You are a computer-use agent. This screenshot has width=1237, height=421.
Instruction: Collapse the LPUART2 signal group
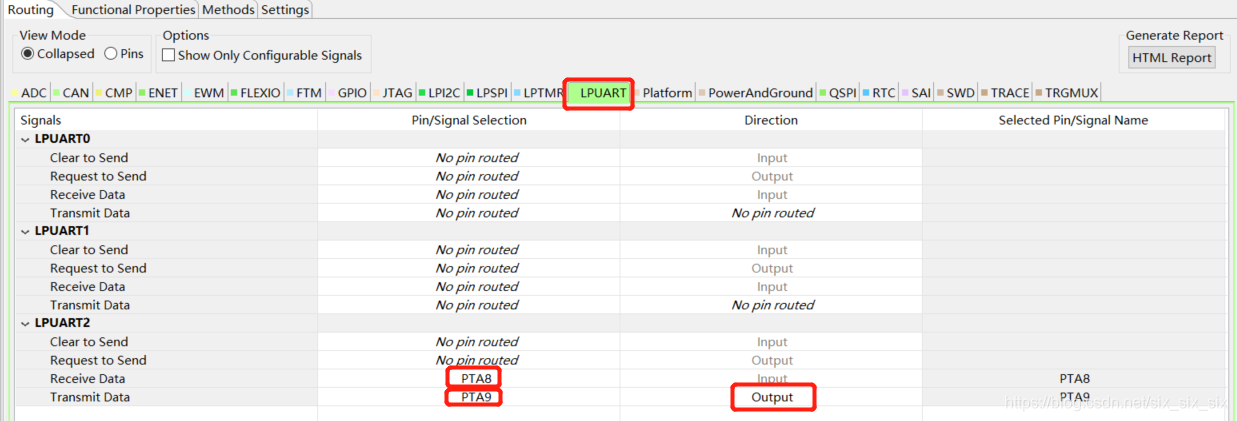point(25,323)
